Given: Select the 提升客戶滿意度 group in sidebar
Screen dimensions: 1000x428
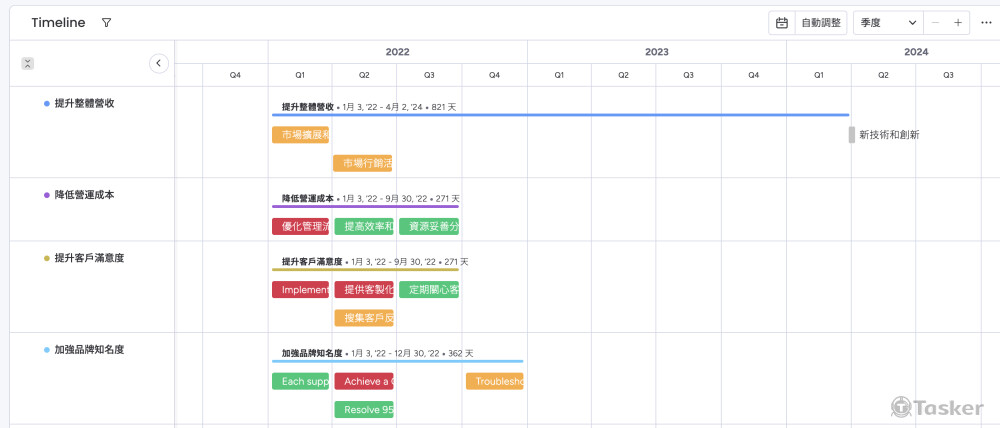Looking at the screenshot, I should 89,258.
